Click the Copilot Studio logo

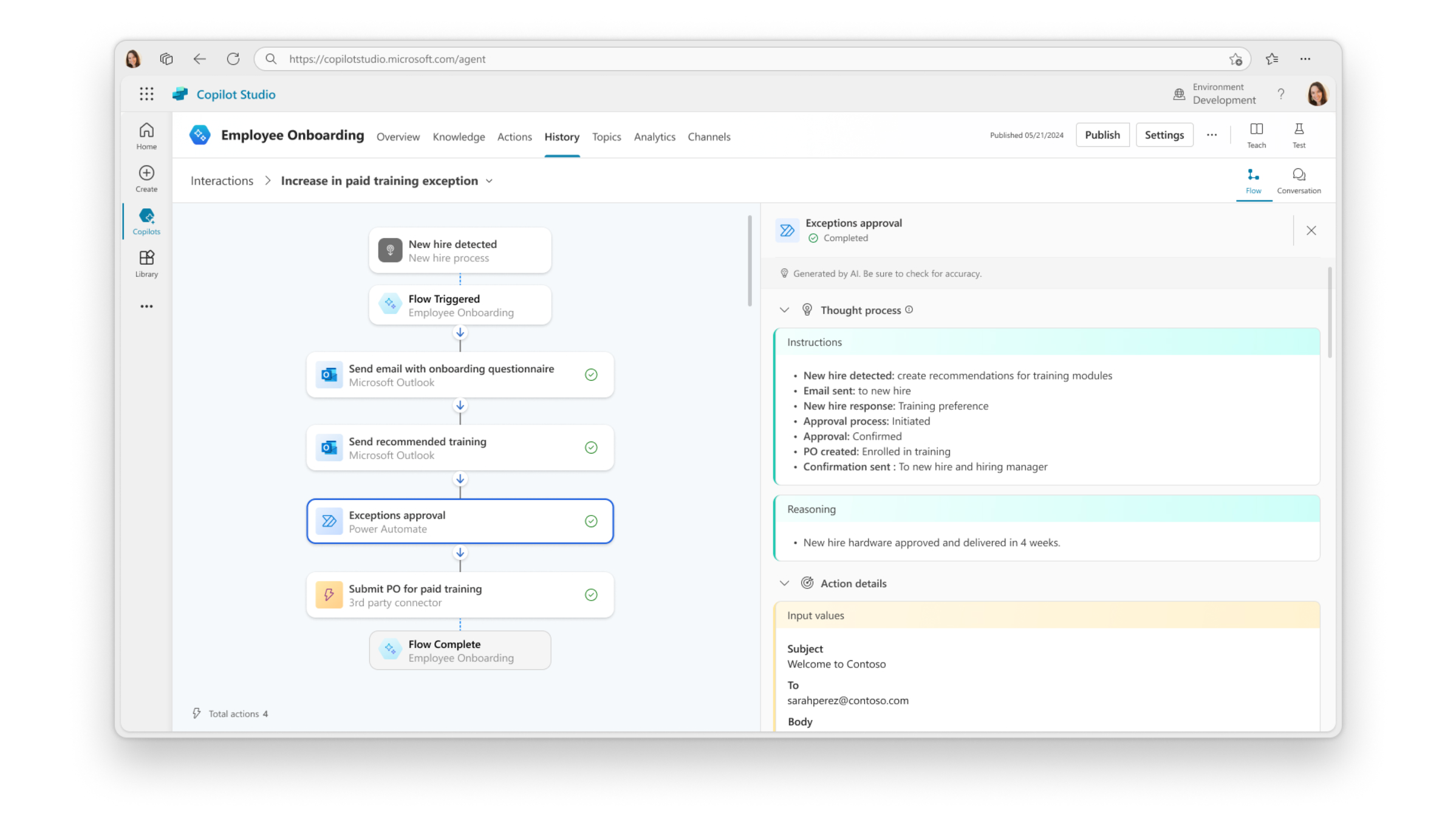(180, 94)
